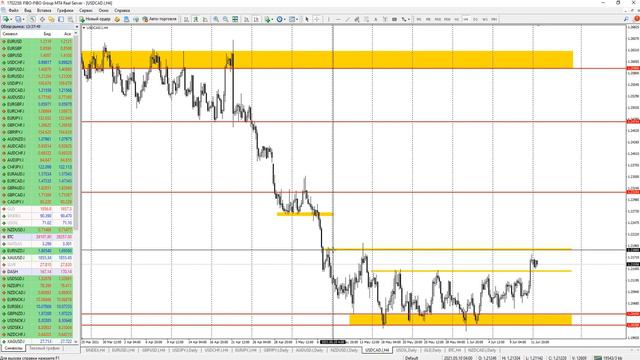Open the Вид menu
This screenshot has height=360, width=640.
point(28,10)
